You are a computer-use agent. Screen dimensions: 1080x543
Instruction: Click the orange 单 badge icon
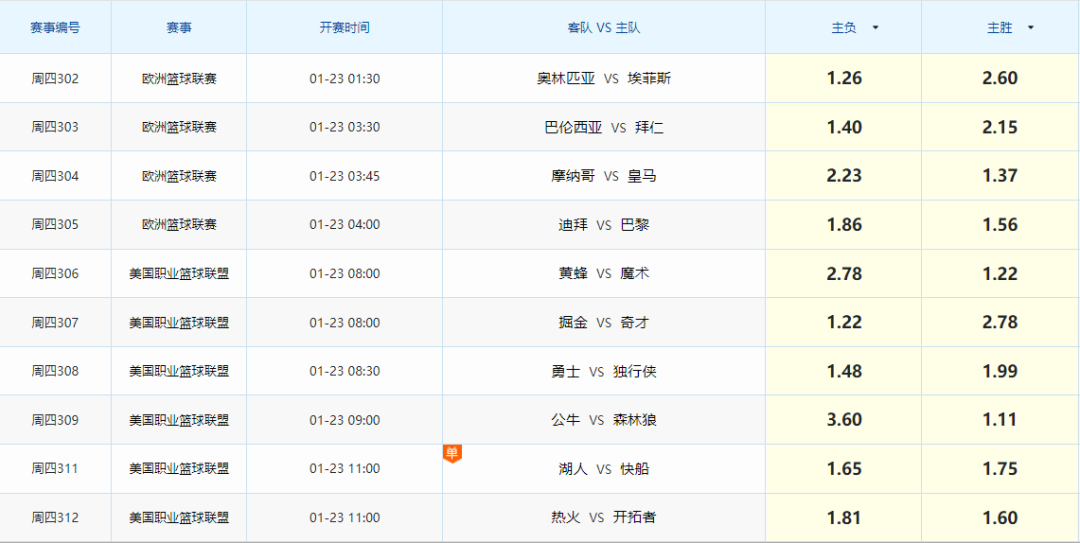point(452,453)
